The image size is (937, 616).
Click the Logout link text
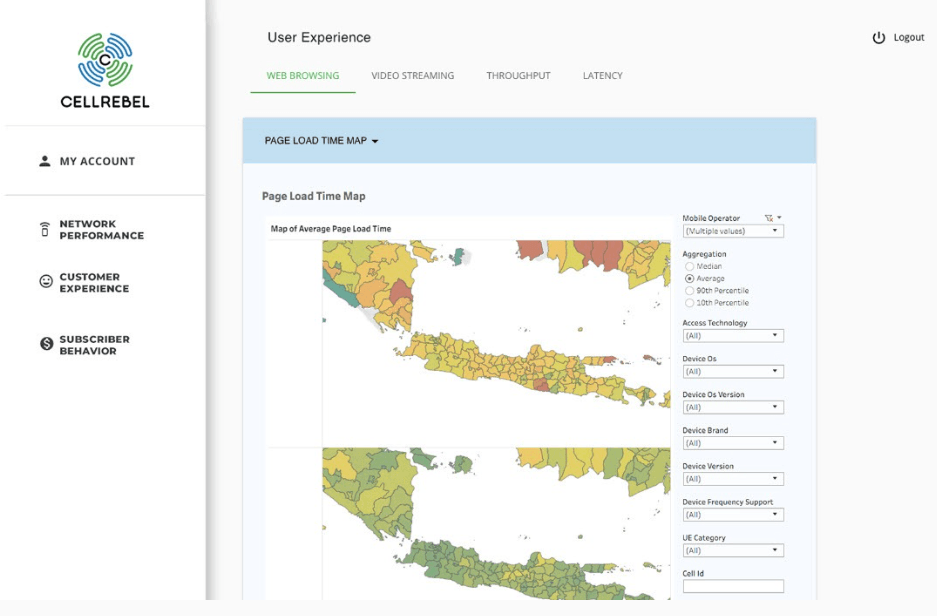point(908,38)
